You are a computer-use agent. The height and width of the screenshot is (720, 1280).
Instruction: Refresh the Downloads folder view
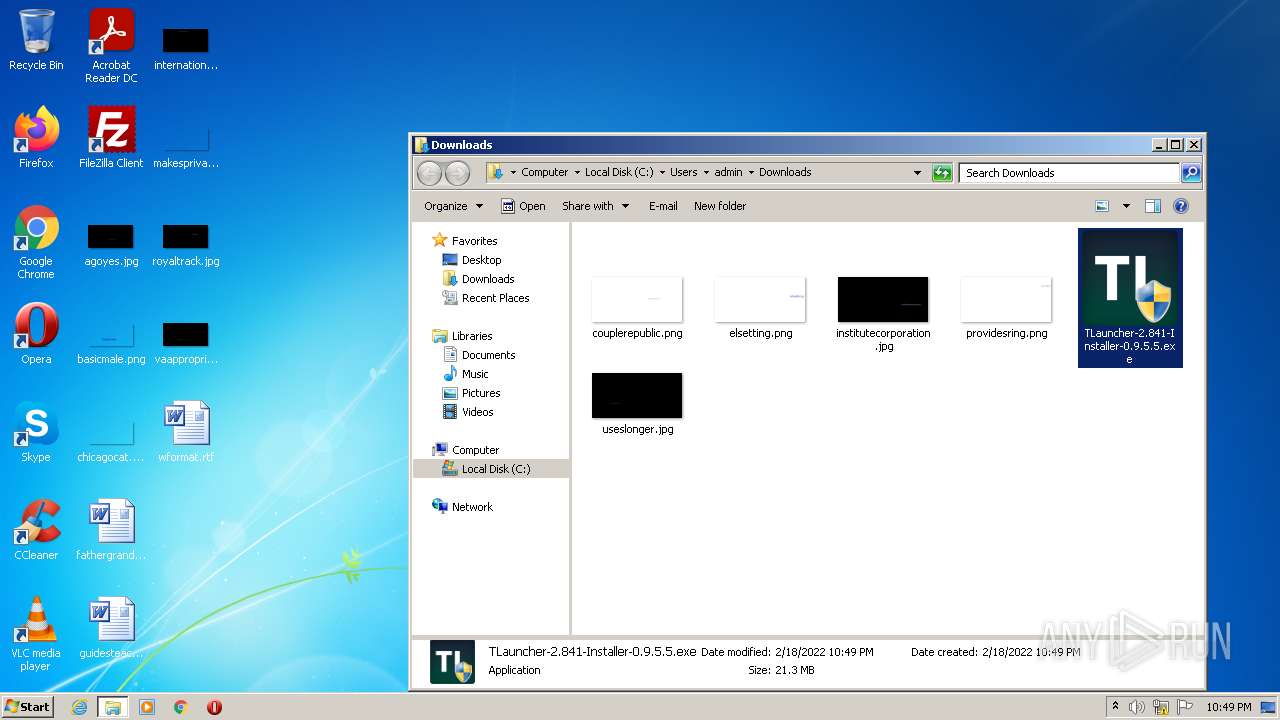pyautogui.click(x=942, y=173)
